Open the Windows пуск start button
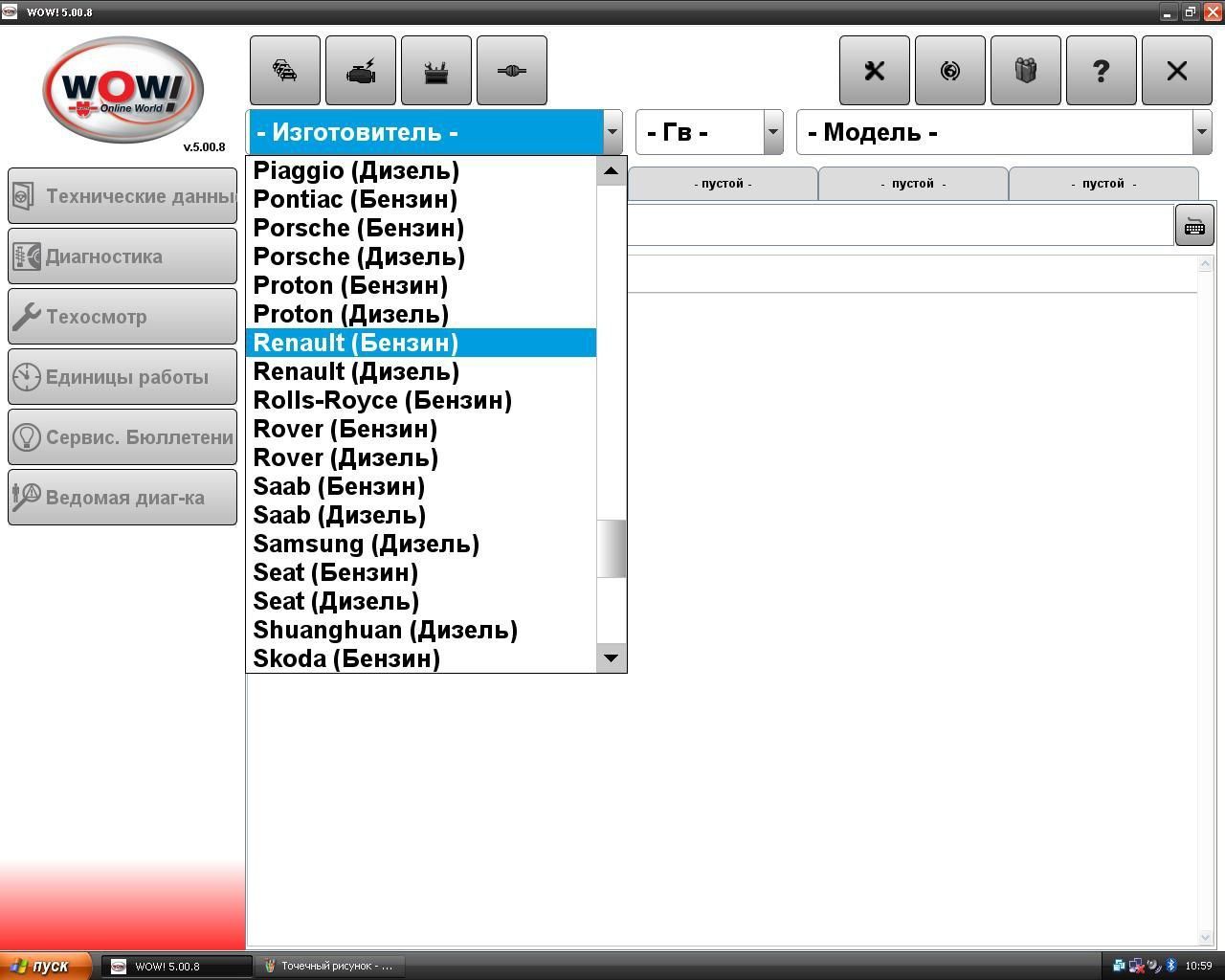The image size is (1225, 980). click(x=46, y=966)
